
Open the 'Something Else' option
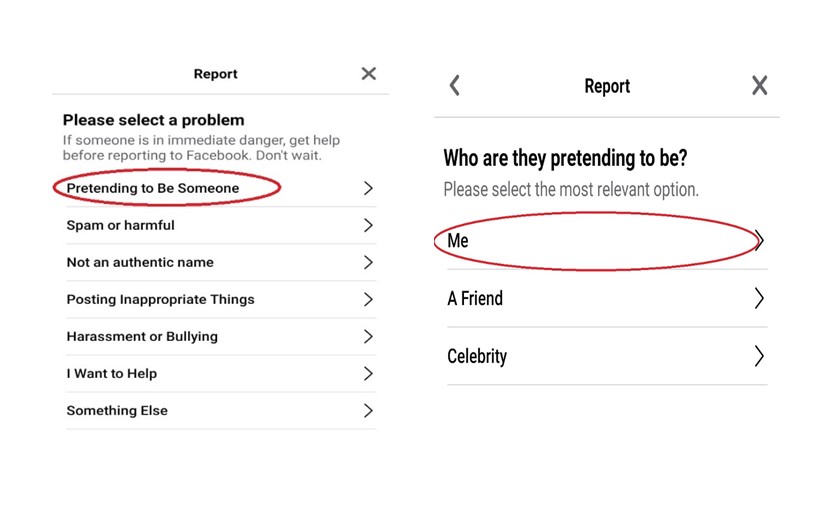117,410
